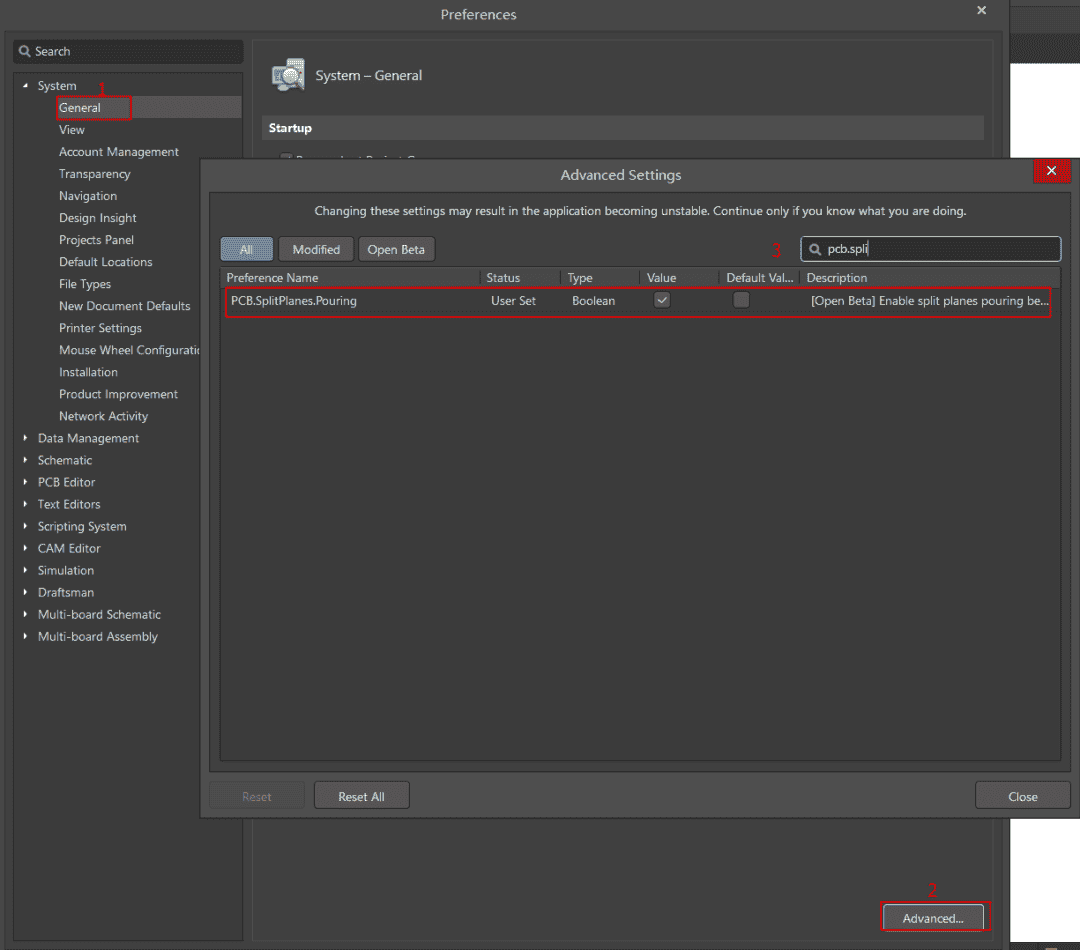Select General under System
Screen dimensions: 1080x950
tap(80, 107)
